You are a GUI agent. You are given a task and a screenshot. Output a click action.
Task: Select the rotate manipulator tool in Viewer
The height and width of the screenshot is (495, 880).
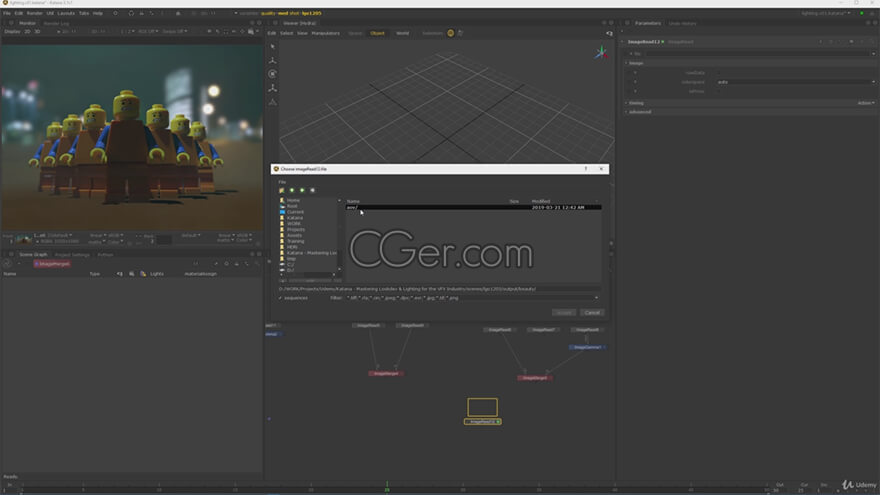[x=273, y=74]
